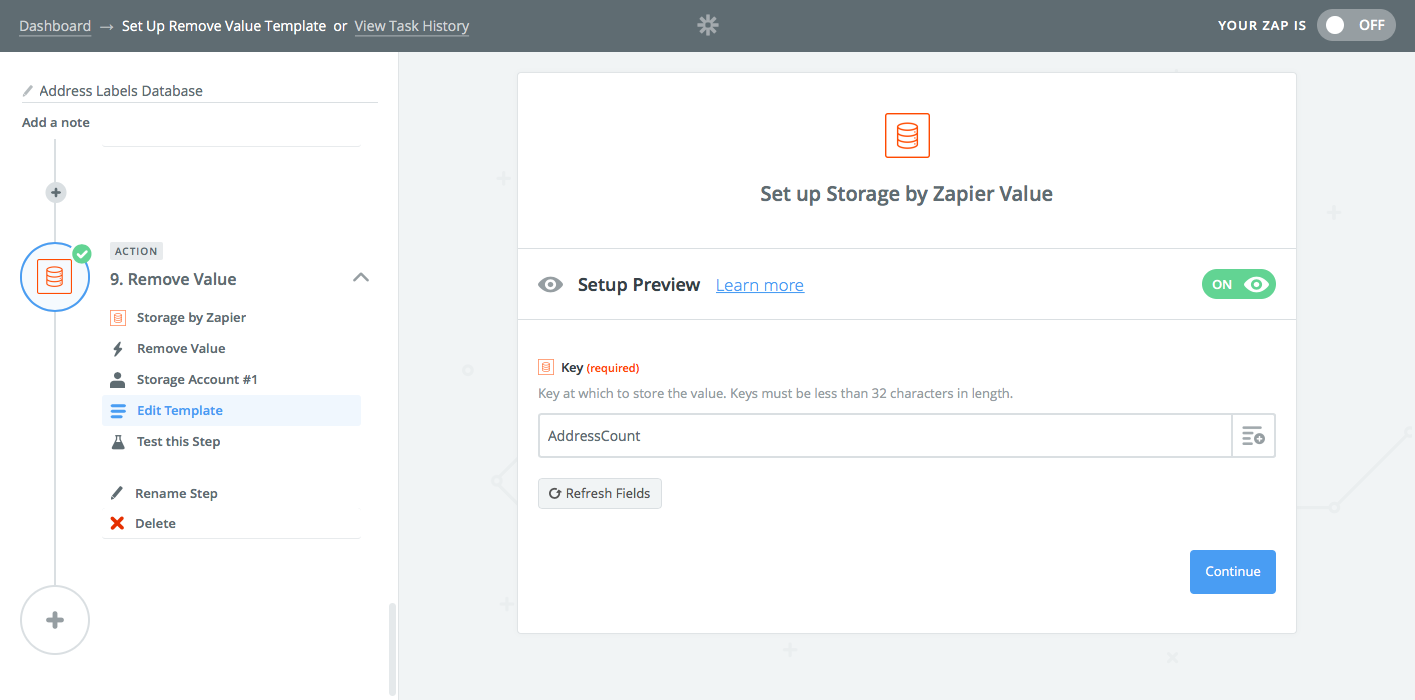
Task: Click the small plus between steps
Action: [x=56, y=192]
